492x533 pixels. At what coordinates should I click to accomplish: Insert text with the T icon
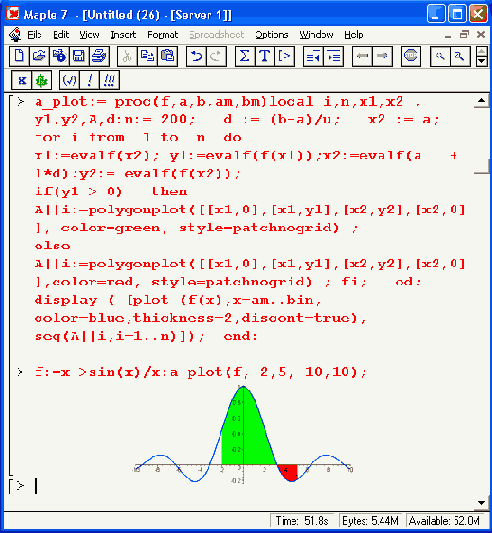[x=265, y=56]
